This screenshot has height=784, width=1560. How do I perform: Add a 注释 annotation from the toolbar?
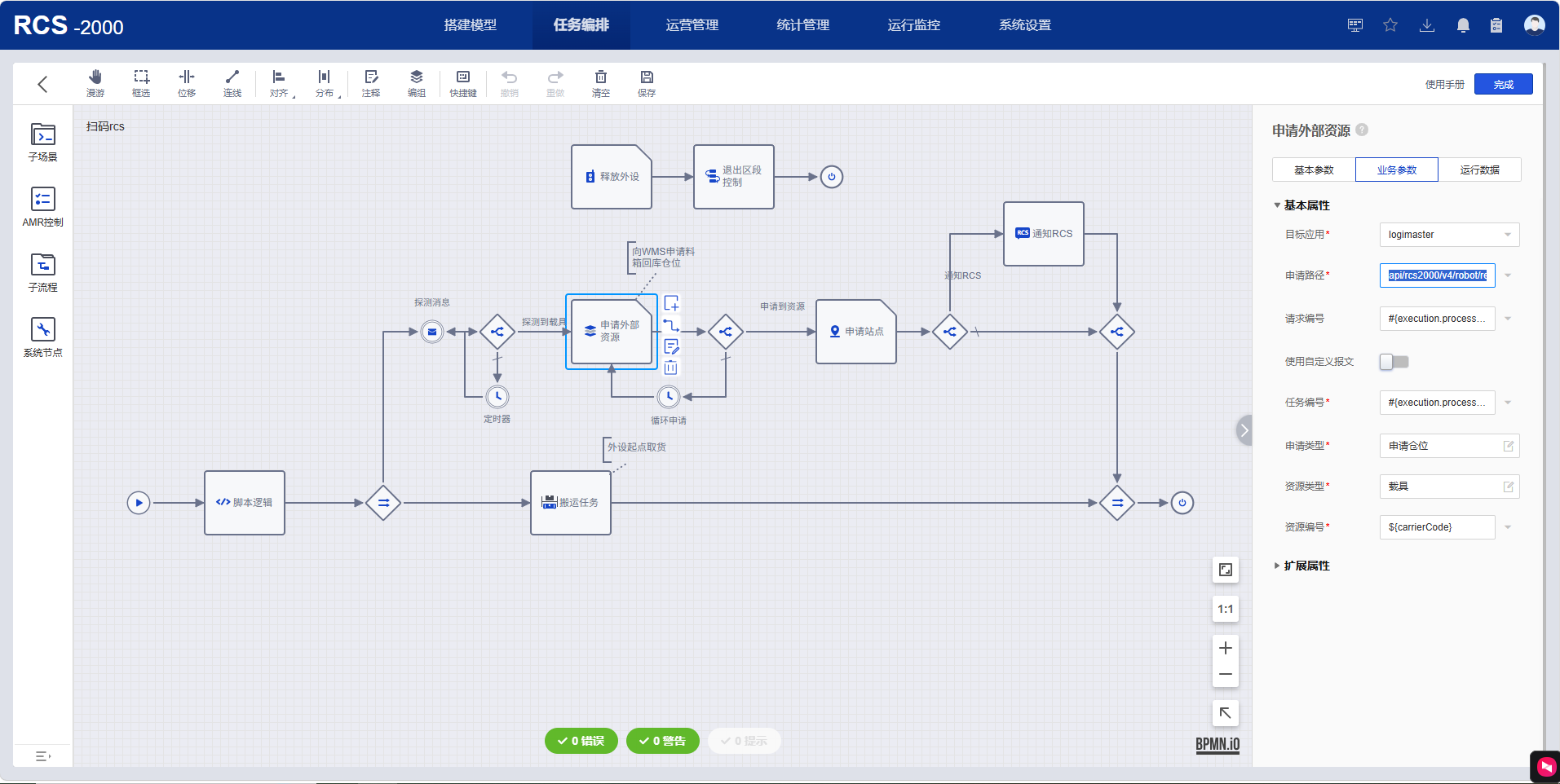point(371,83)
